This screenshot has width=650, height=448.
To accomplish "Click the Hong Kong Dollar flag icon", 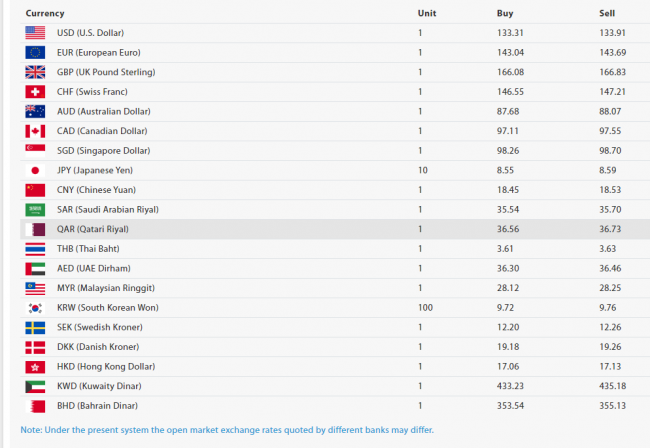I will [35, 367].
